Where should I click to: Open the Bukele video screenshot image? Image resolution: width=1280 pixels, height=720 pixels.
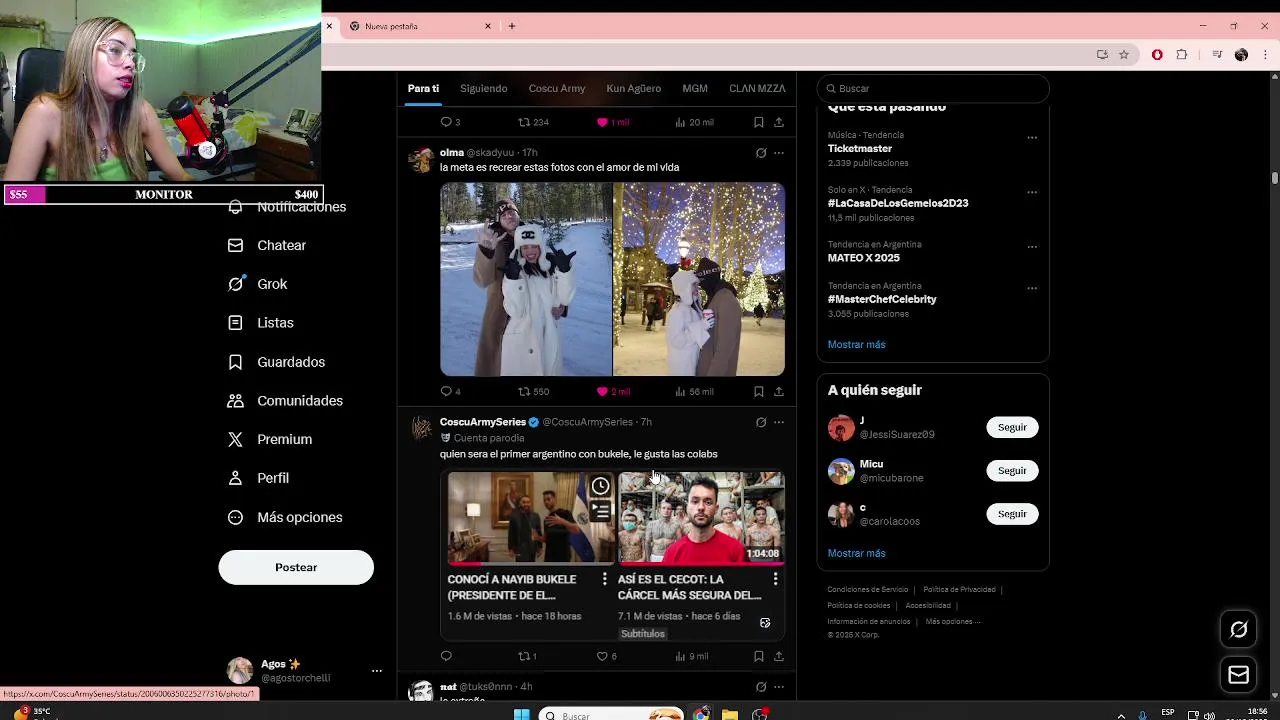coord(613,555)
